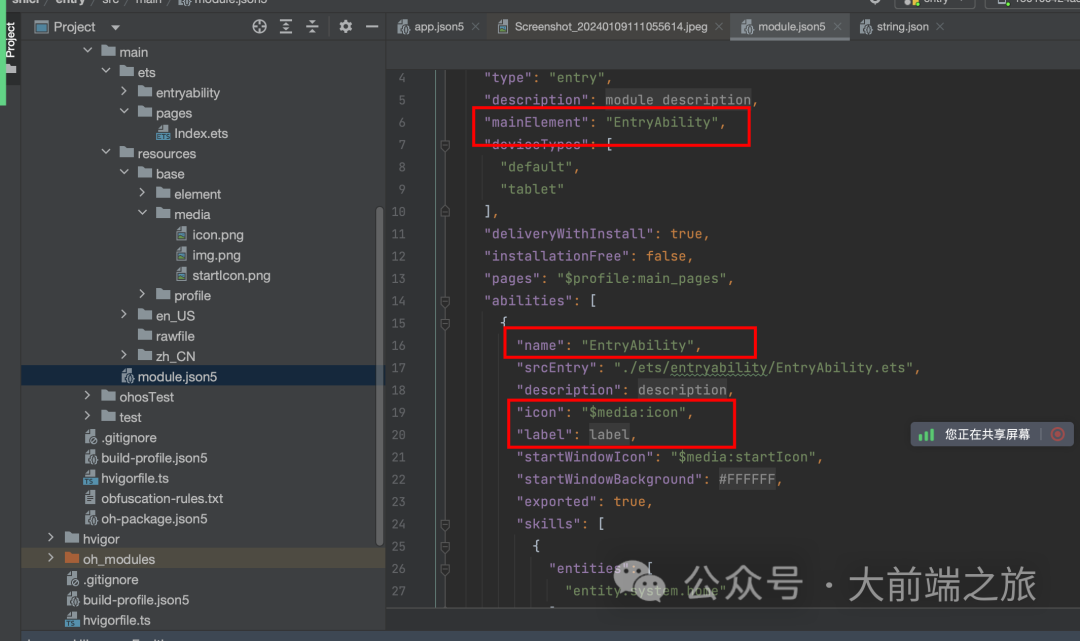Select module.json5 in project tree

click(x=177, y=377)
